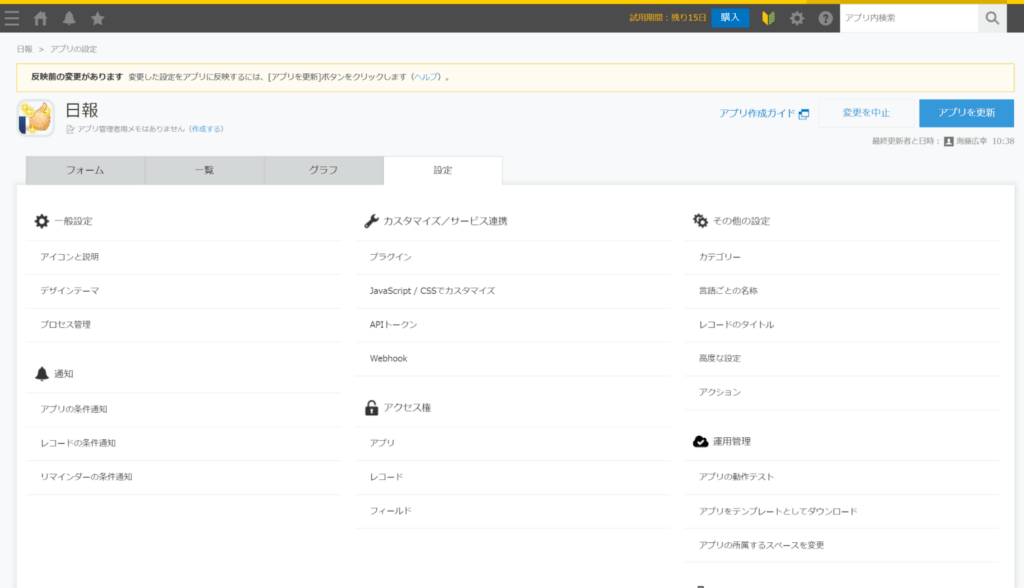
Task: Open notifications via the bell icon
Action: [x=67, y=16]
